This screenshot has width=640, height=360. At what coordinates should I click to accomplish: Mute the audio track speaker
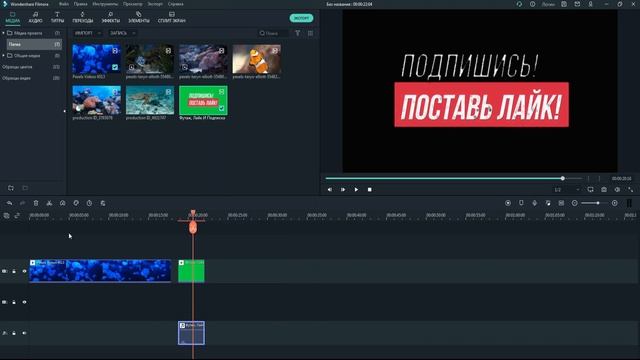(24, 333)
